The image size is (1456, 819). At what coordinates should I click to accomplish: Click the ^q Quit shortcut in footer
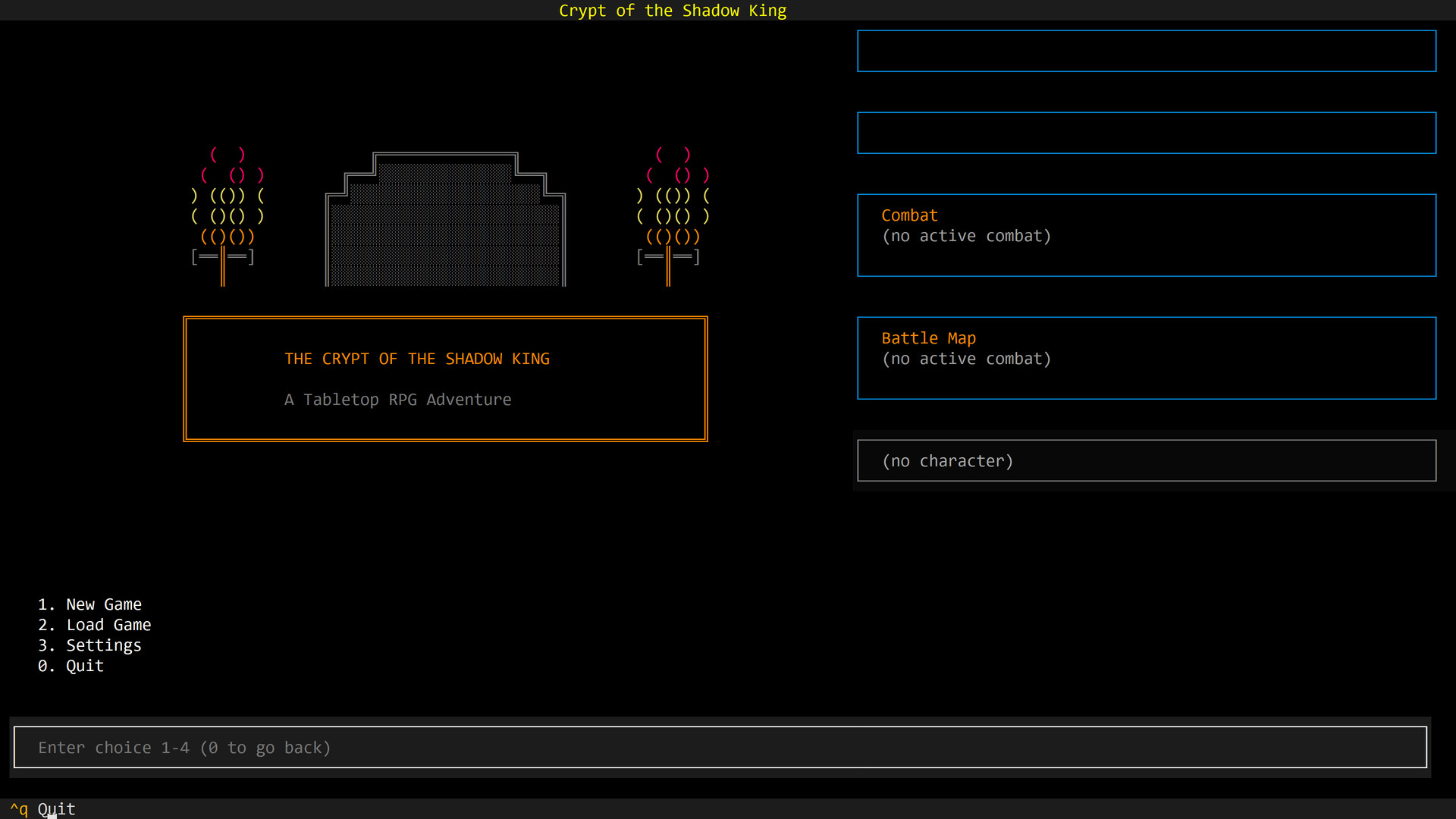(x=44, y=808)
